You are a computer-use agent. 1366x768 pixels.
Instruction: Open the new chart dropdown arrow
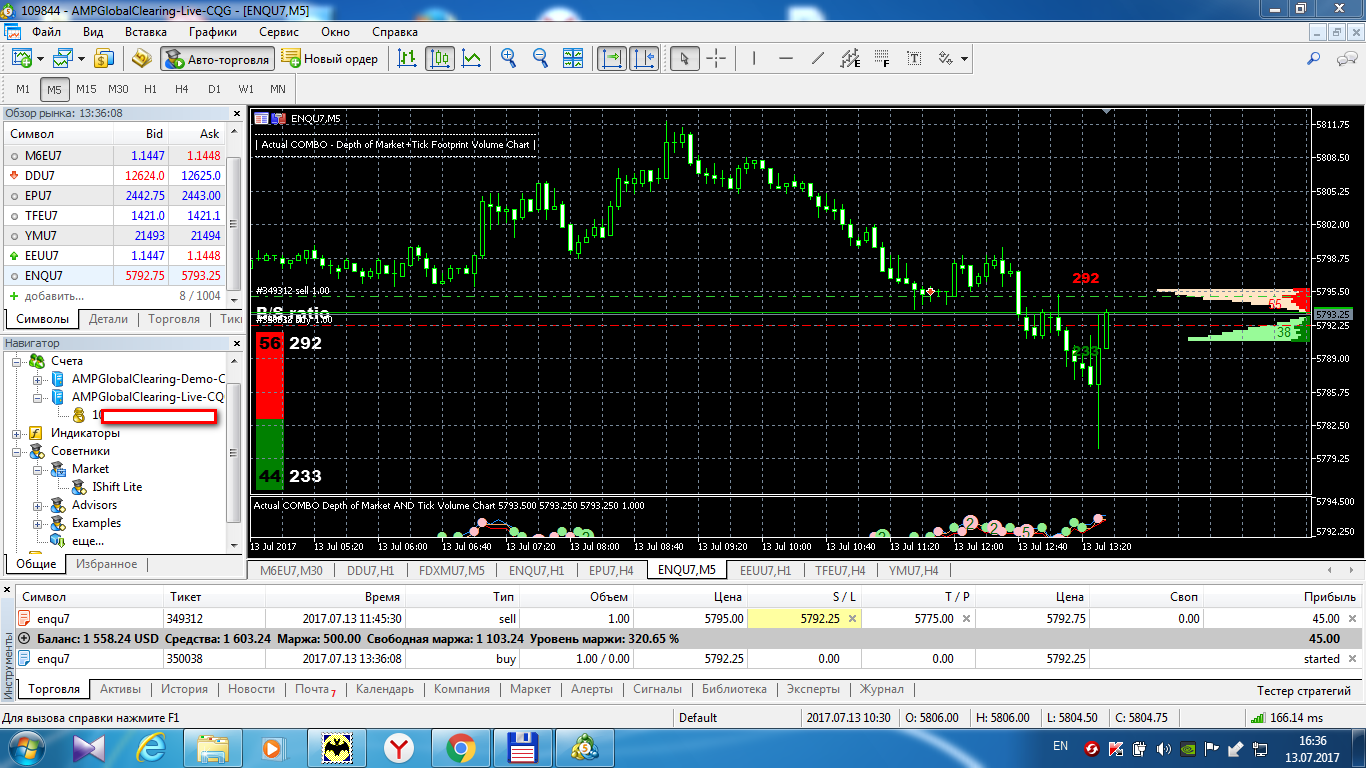[41, 59]
